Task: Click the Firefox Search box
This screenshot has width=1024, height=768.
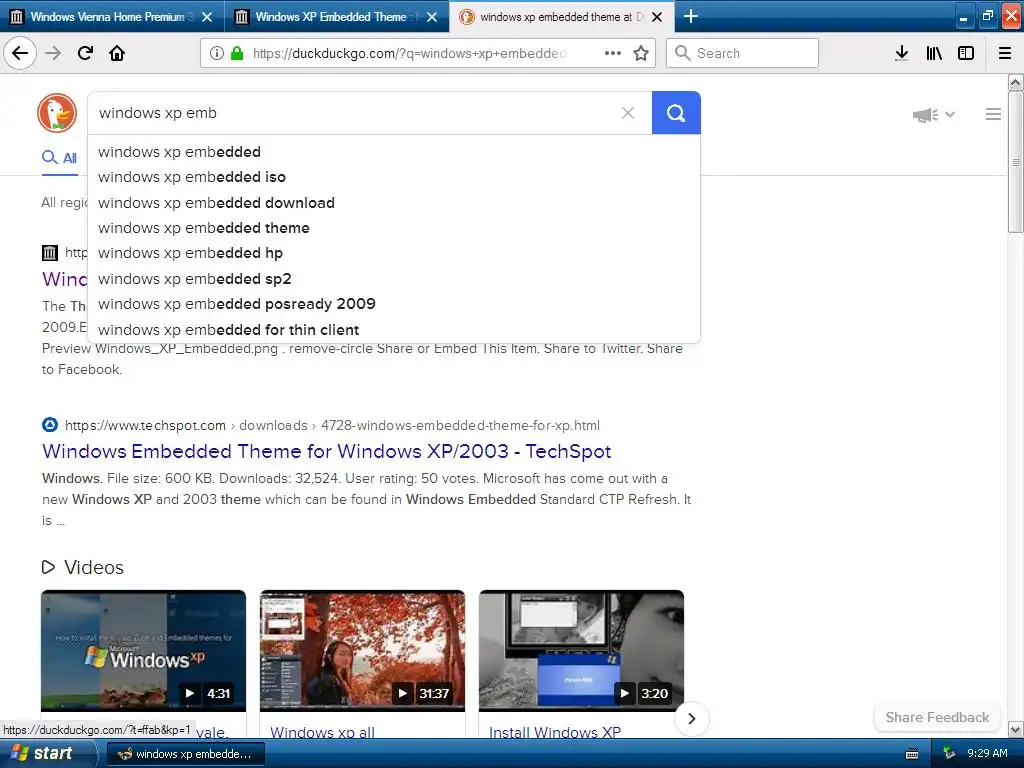Action: pos(743,53)
